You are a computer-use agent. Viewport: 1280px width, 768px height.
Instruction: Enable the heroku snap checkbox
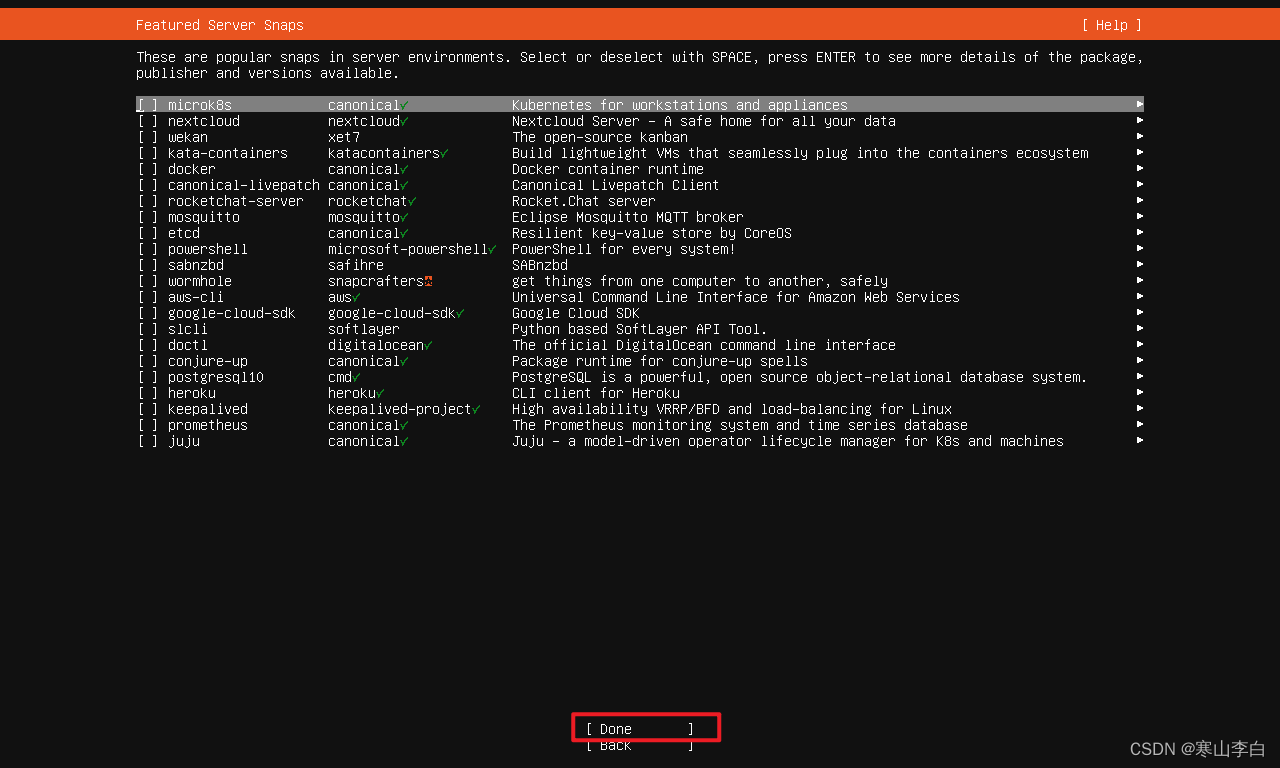(x=148, y=393)
